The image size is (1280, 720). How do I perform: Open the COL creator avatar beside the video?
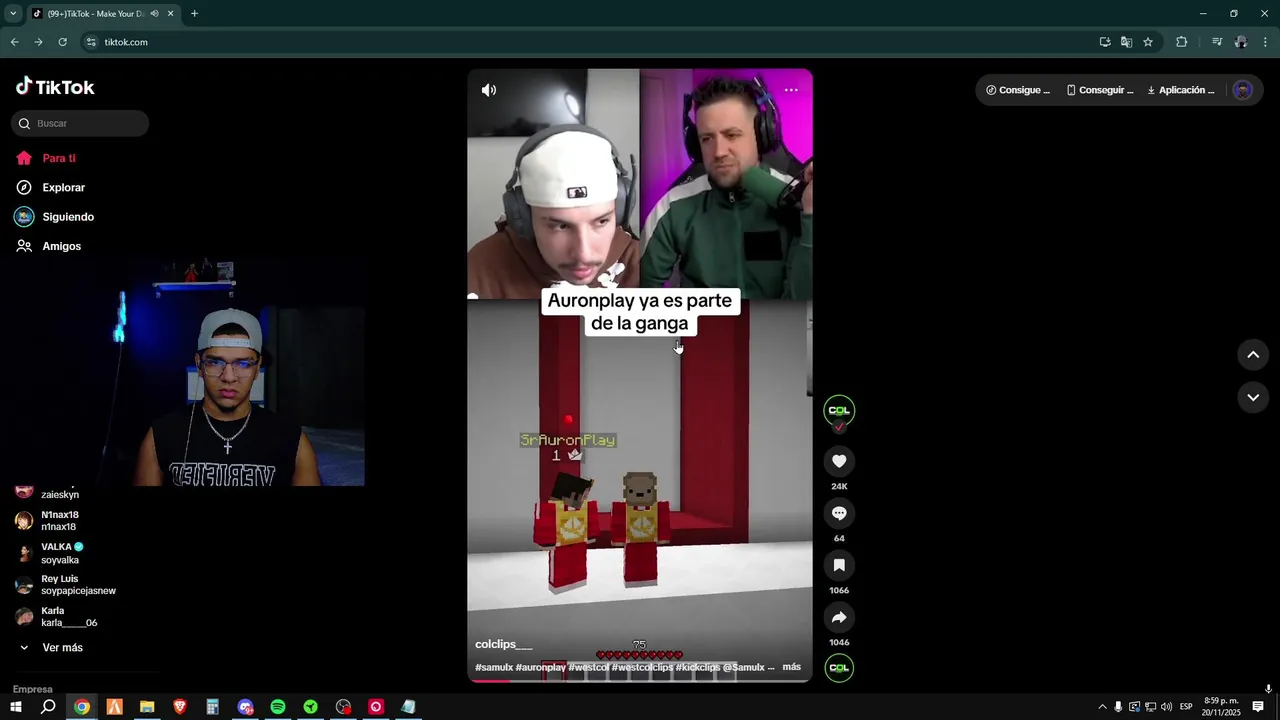pyautogui.click(x=839, y=410)
